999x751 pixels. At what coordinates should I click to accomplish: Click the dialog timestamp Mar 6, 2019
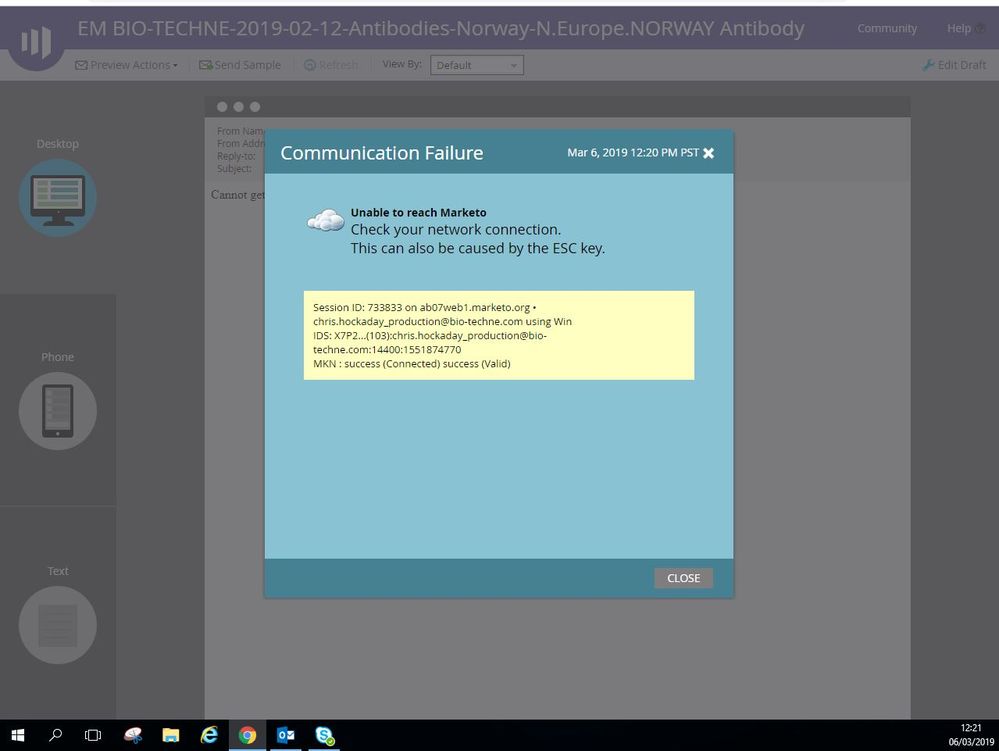tap(633, 153)
